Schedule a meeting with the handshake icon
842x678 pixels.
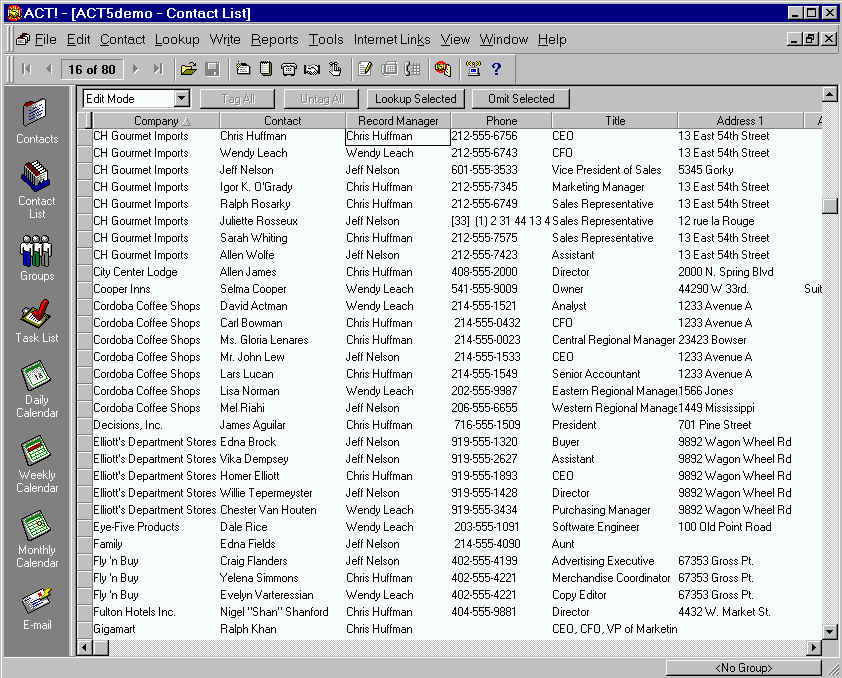[x=312, y=69]
